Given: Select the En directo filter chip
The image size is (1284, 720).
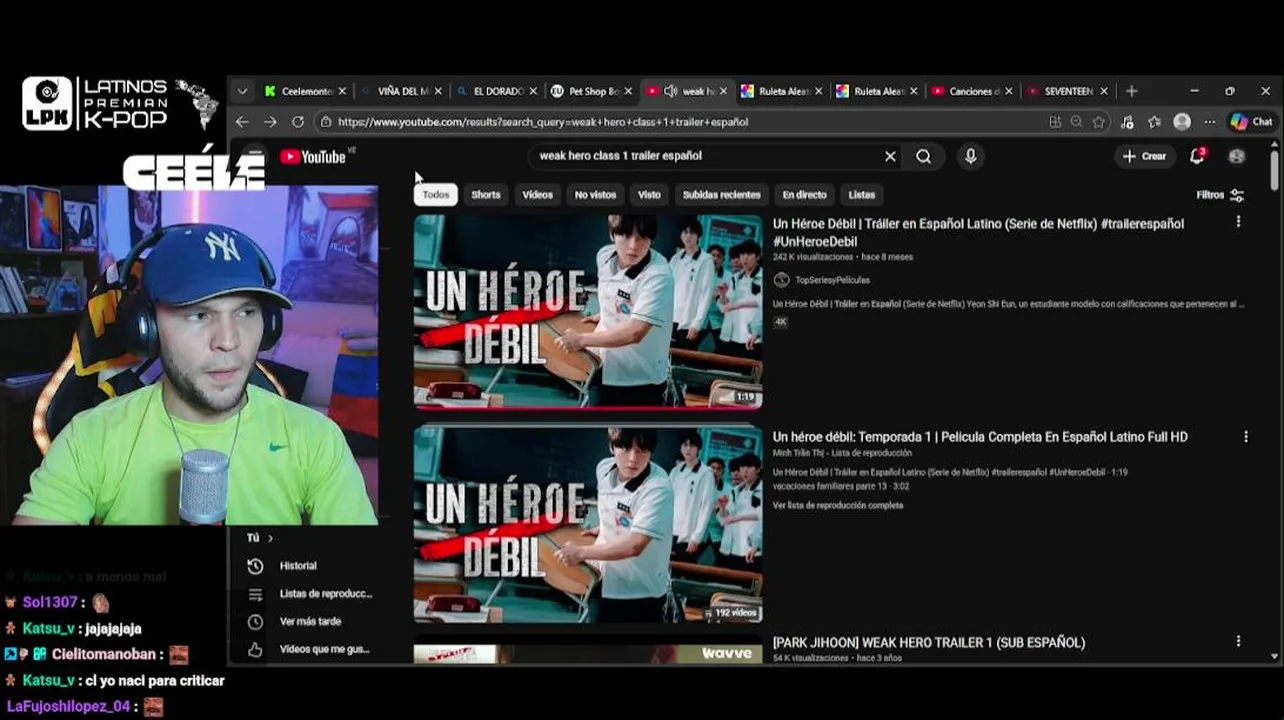Looking at the screenshot, I should point(804,195).
